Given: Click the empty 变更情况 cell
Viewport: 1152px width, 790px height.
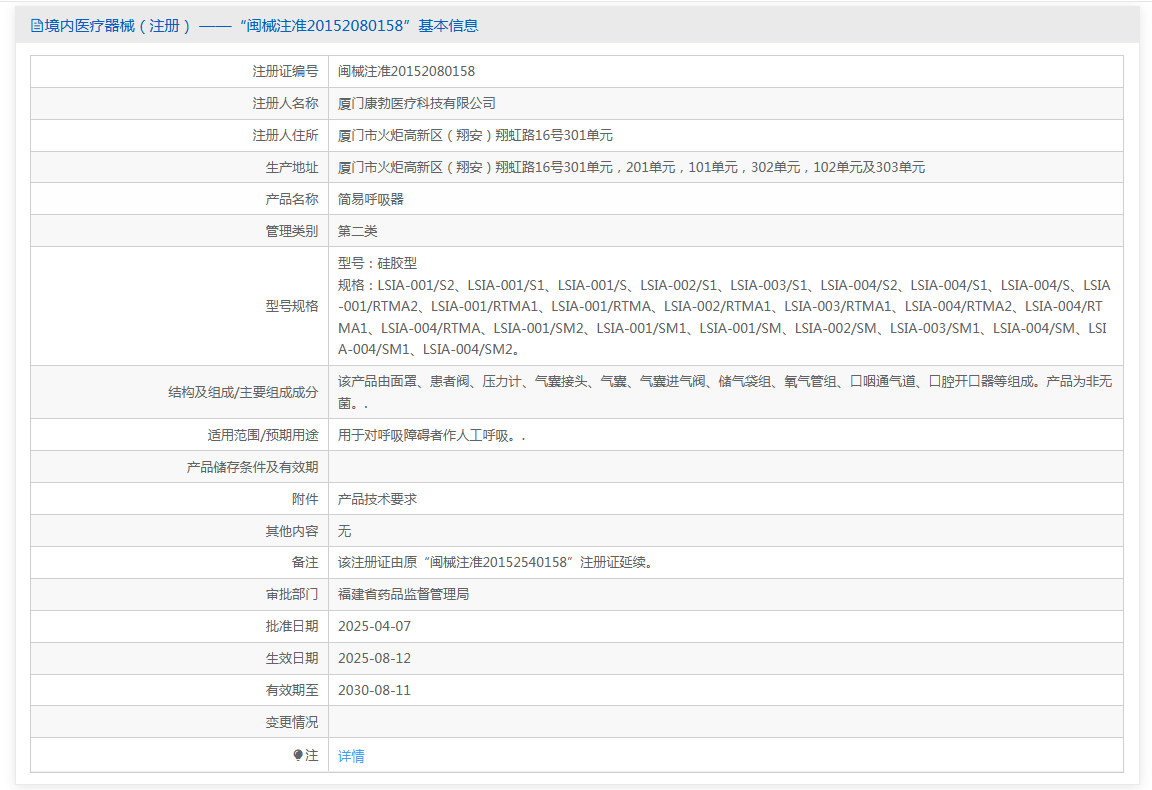Looking at the screenshot, I should 725,722.
